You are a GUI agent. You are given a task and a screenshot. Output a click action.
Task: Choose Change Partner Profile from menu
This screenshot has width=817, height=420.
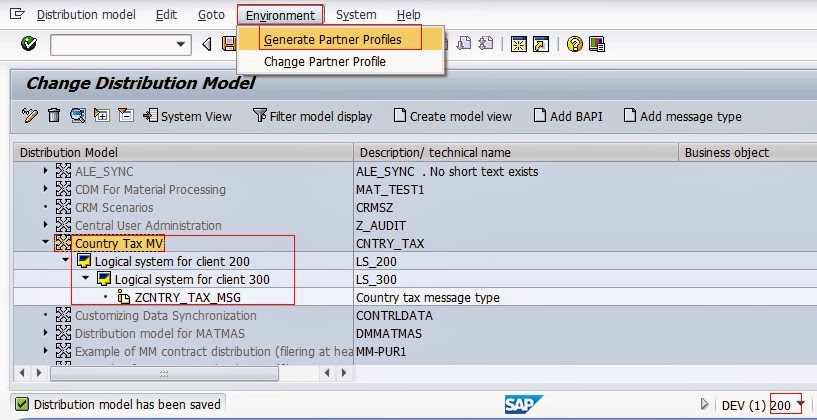[x=324, y=62]
